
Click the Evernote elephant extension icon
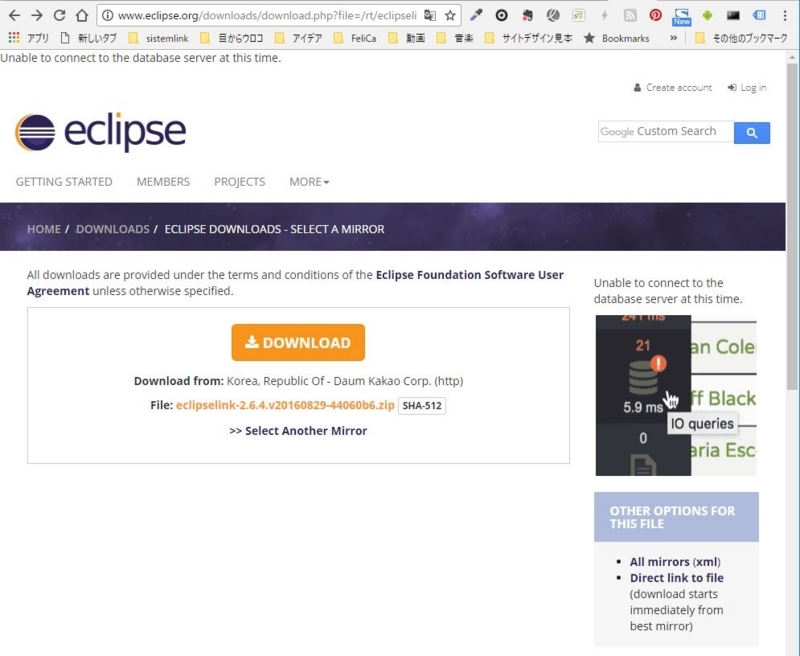[x=527, y=16]
